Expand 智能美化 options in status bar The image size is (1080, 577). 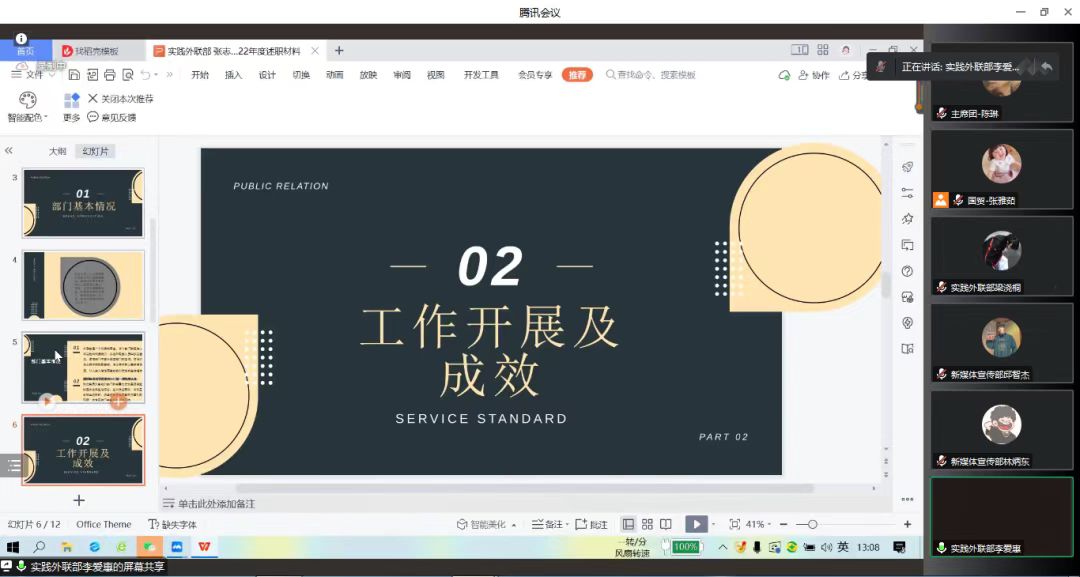click(487, 524)
